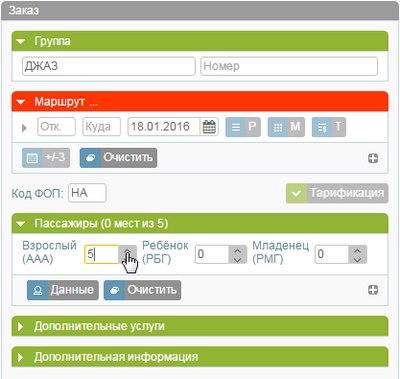Screen dimensions: 400x379
Task: Collapse the Пассажиры section
Action: (21, 224)
